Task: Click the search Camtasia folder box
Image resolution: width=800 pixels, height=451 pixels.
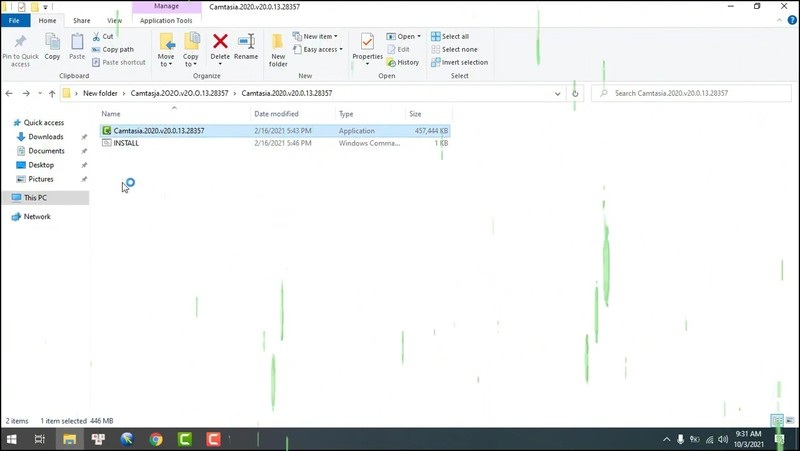Action: (691, 93)
